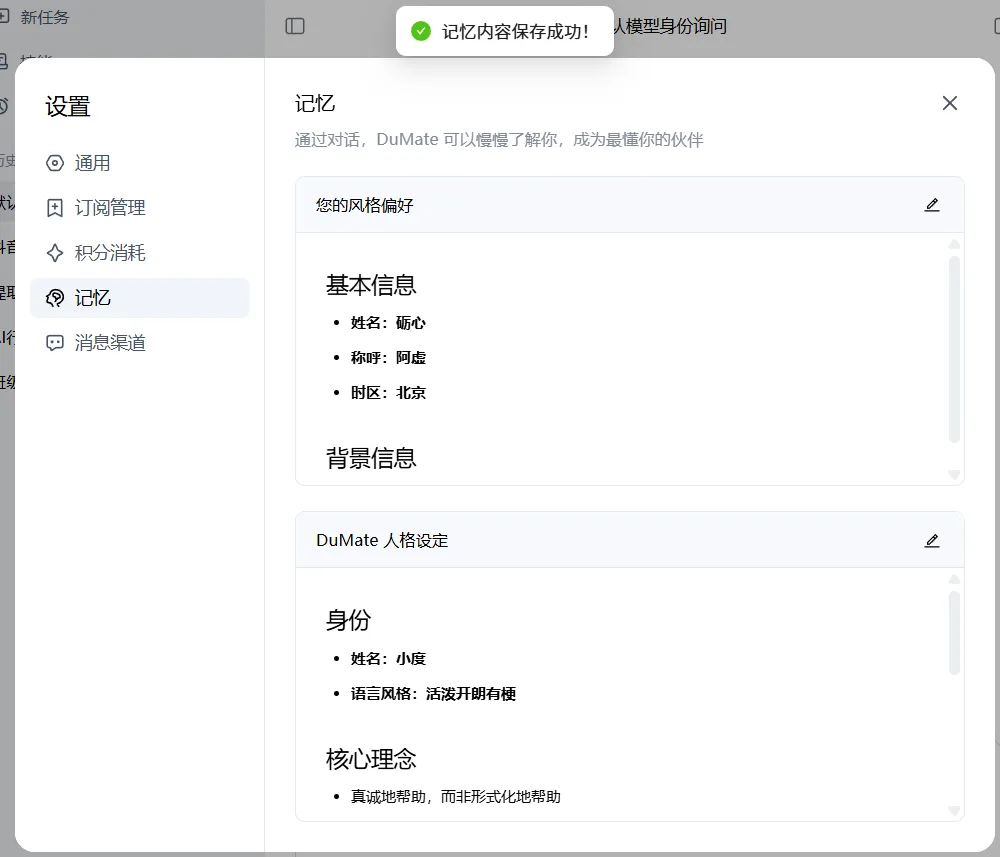Open the 通用 settings page
1000x857 pixels.
click(x=140, y=163)
